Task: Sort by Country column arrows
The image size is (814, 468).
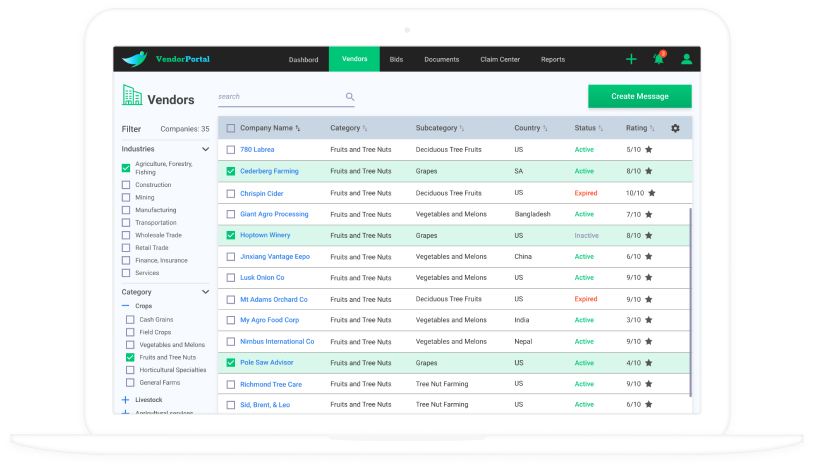Action: pos(545,128)
